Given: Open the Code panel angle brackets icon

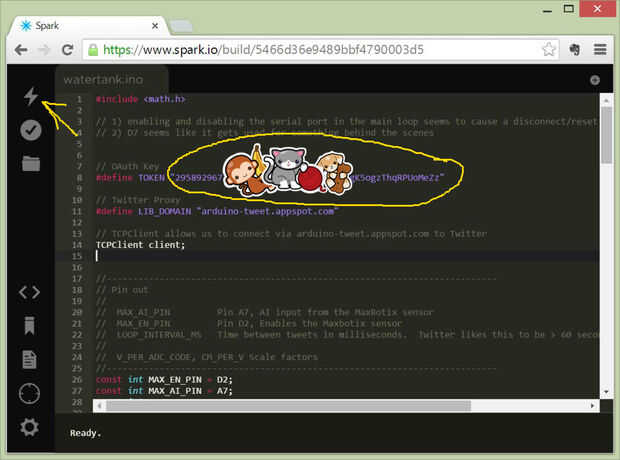Looking at the screenshot, I should coord(30,292).
